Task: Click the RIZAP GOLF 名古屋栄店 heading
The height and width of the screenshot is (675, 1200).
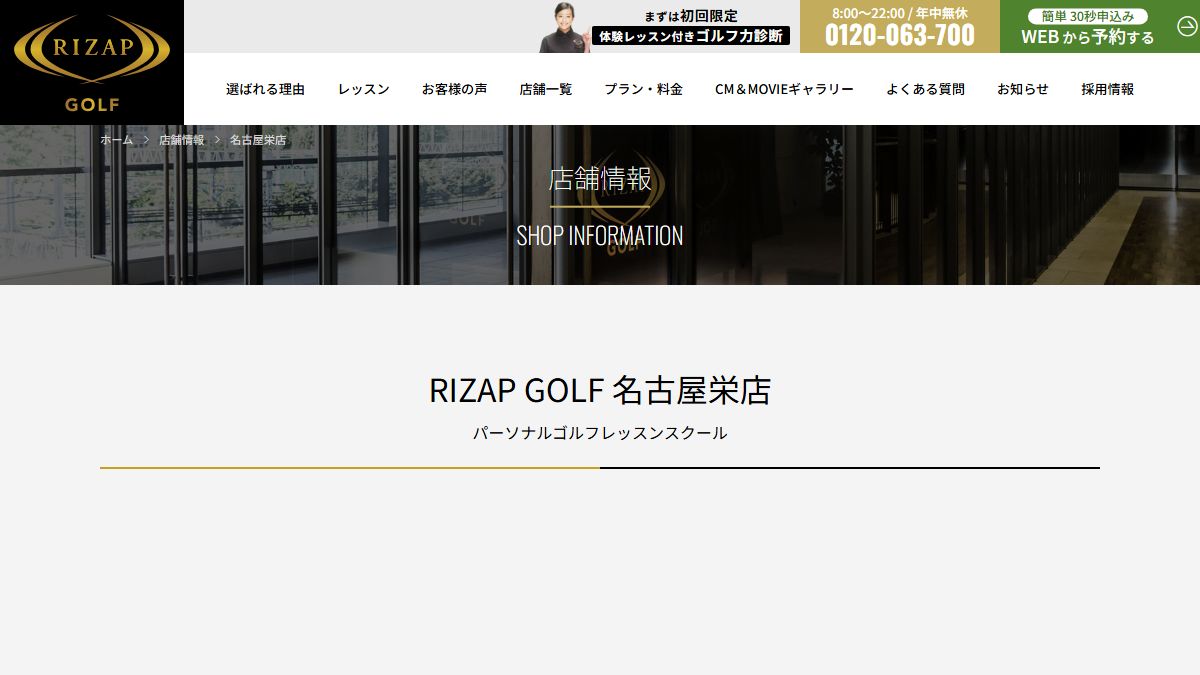Action: (600, 390)
